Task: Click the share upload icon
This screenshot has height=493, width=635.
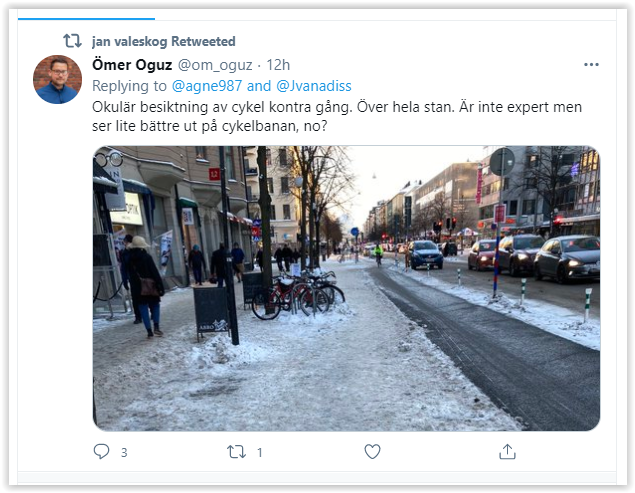Action: 507,452
